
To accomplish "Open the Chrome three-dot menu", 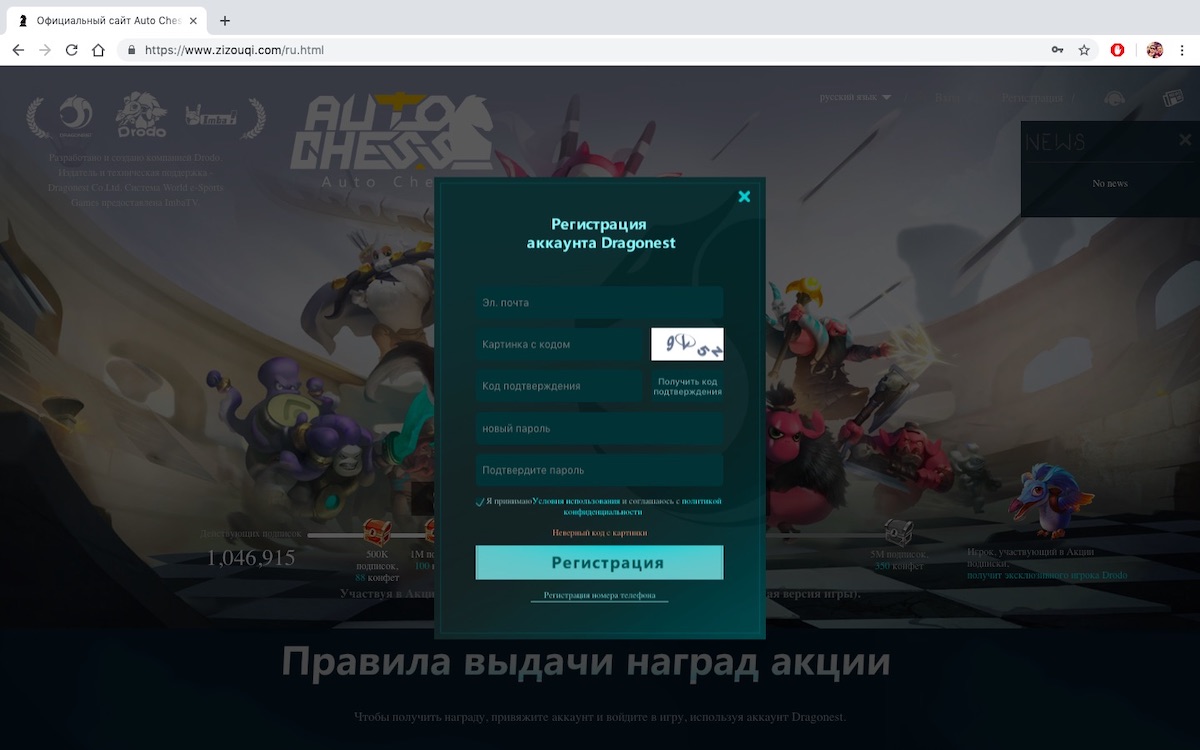I will tap(1183, 50).
